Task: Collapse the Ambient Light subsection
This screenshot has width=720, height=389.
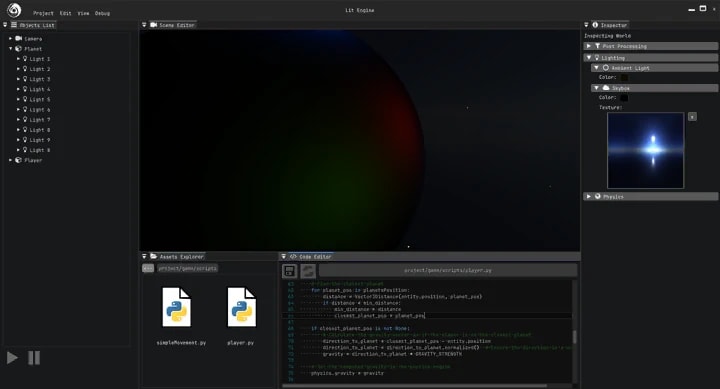Action: pyautogui.click(x=596, y=68)
